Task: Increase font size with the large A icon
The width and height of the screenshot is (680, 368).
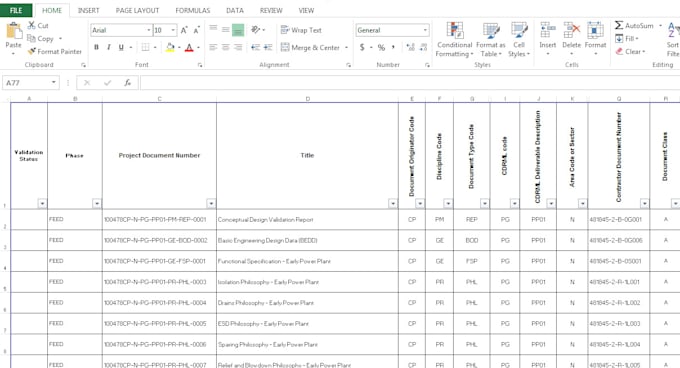Action: [x=184, y=30]
